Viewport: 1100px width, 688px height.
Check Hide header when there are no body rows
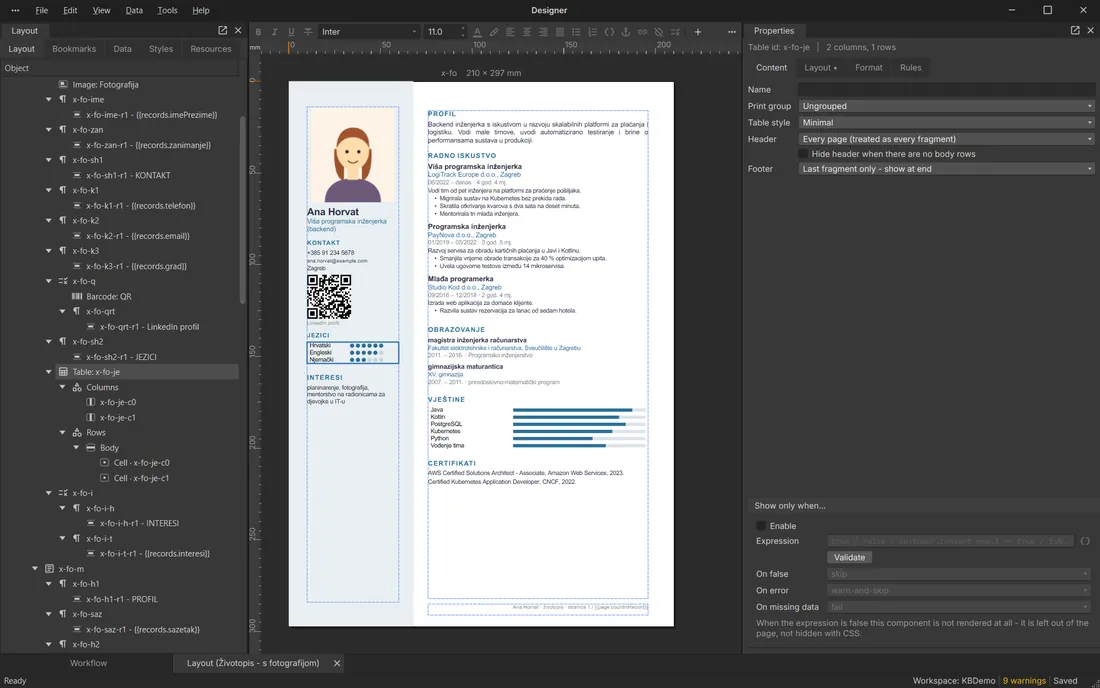(x=803, y=154)
